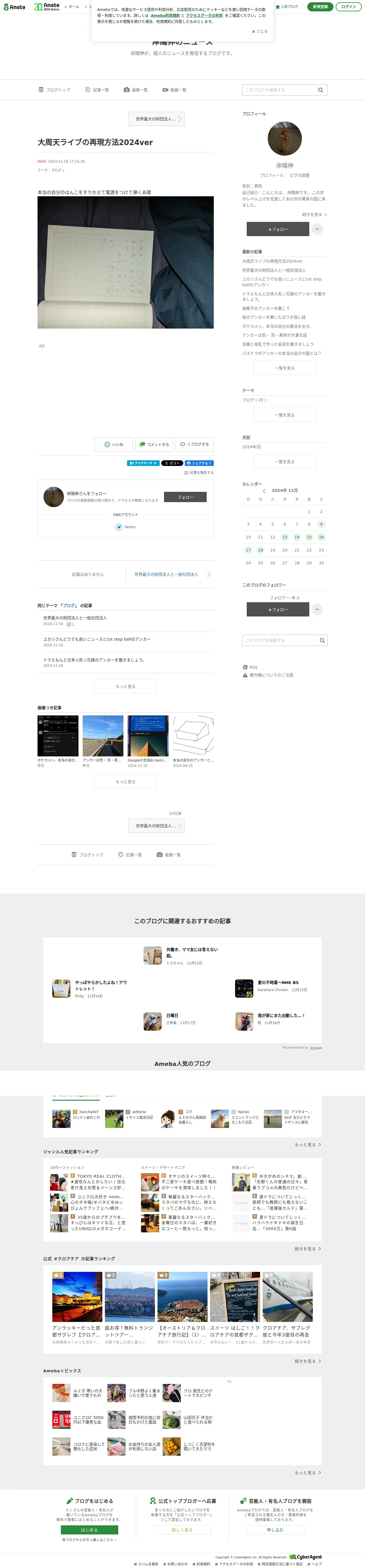Open the 動画一覧 tab with the video icon
This screenshot has height=1568, width=365.
pos(175,90)
